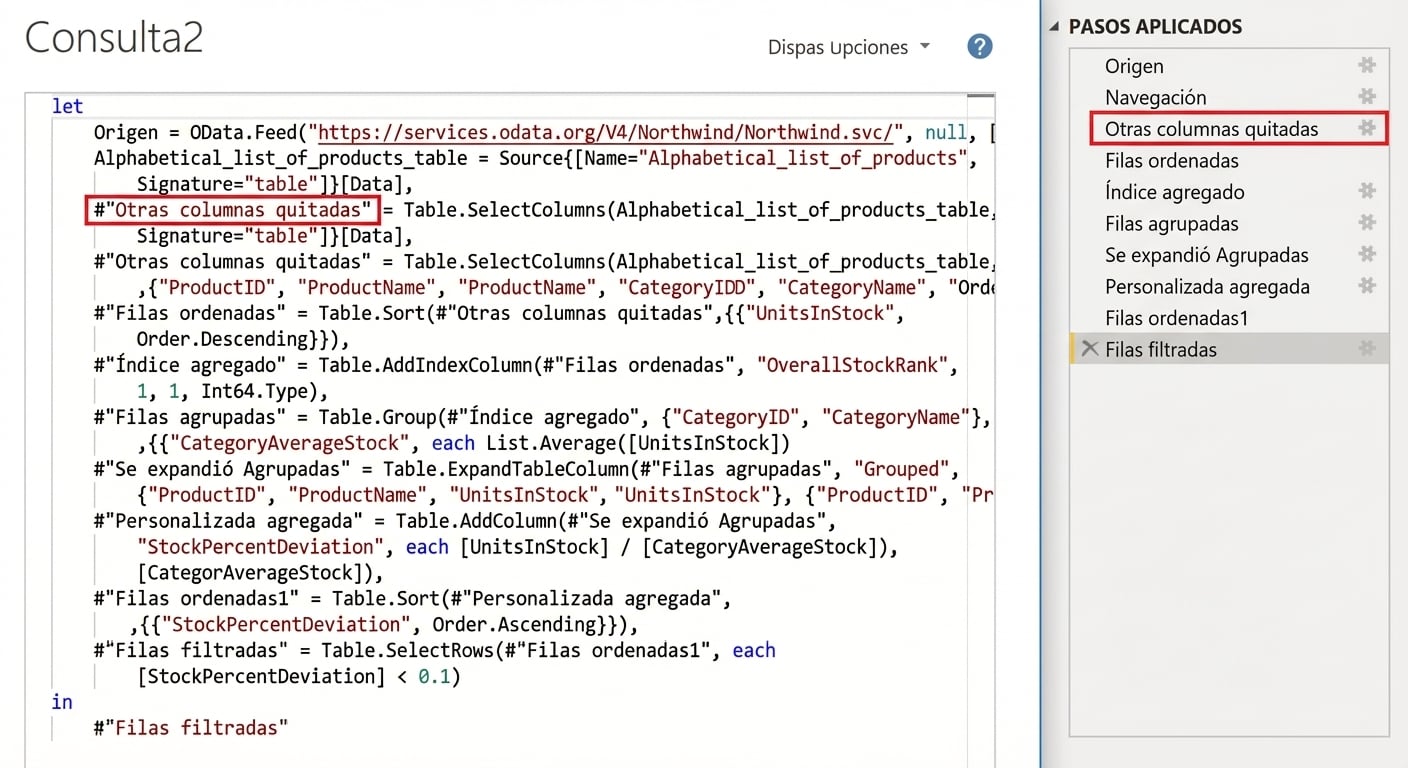Viewport: 1408px width, 768px height.
Task: Open settings gear for Navegación step
Action: click(1366, 97)
